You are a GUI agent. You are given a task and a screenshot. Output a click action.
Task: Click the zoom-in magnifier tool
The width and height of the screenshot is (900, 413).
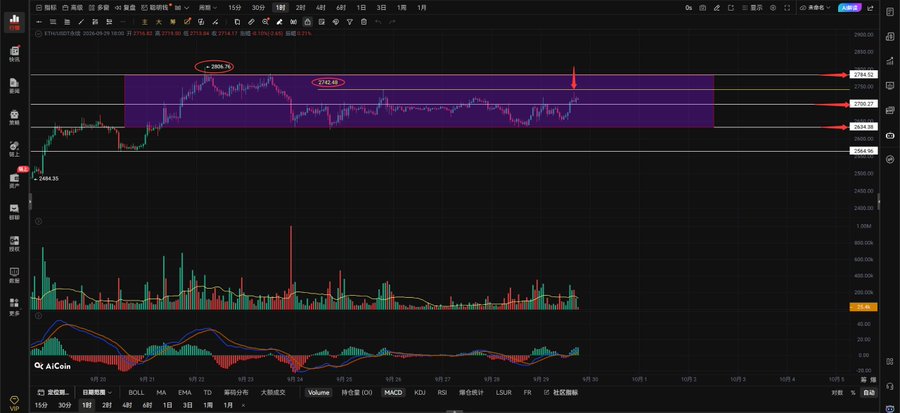265,22
